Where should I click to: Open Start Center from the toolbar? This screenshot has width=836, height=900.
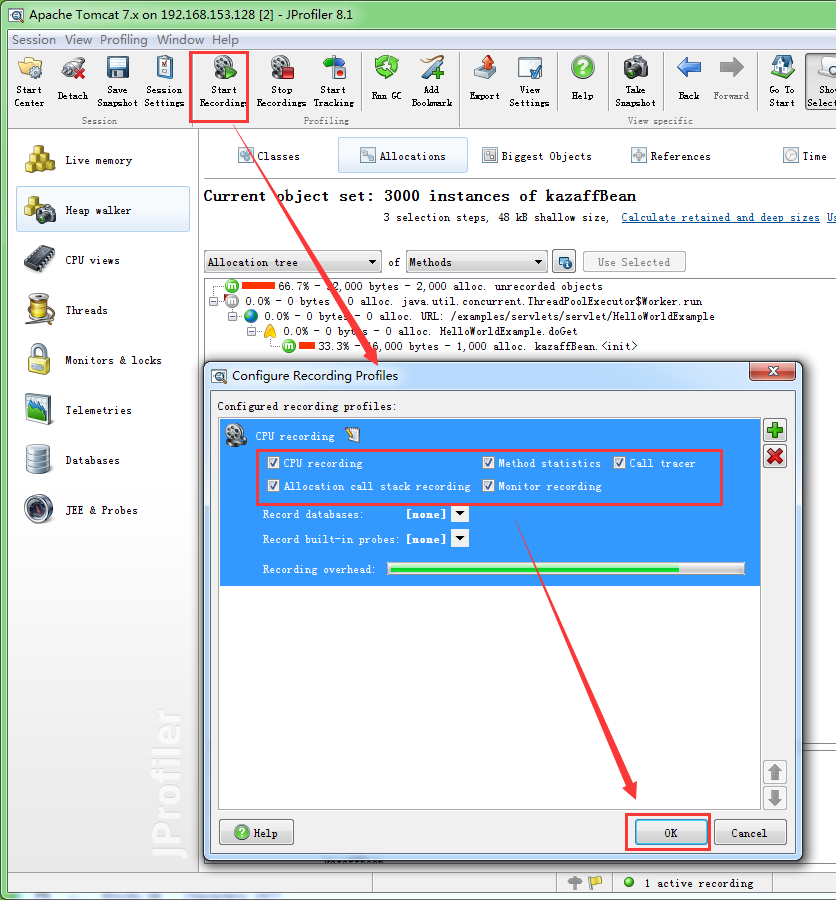(x=29, y=82)
